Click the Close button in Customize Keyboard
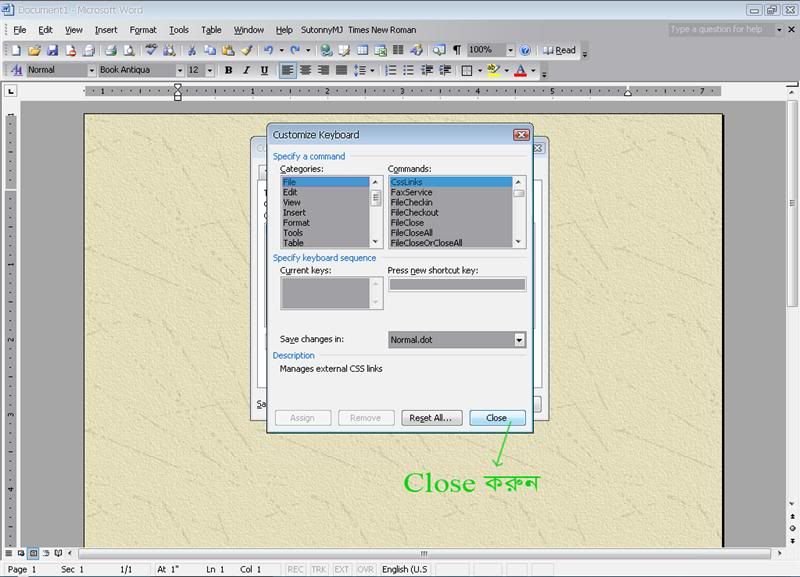 [496, 418]
